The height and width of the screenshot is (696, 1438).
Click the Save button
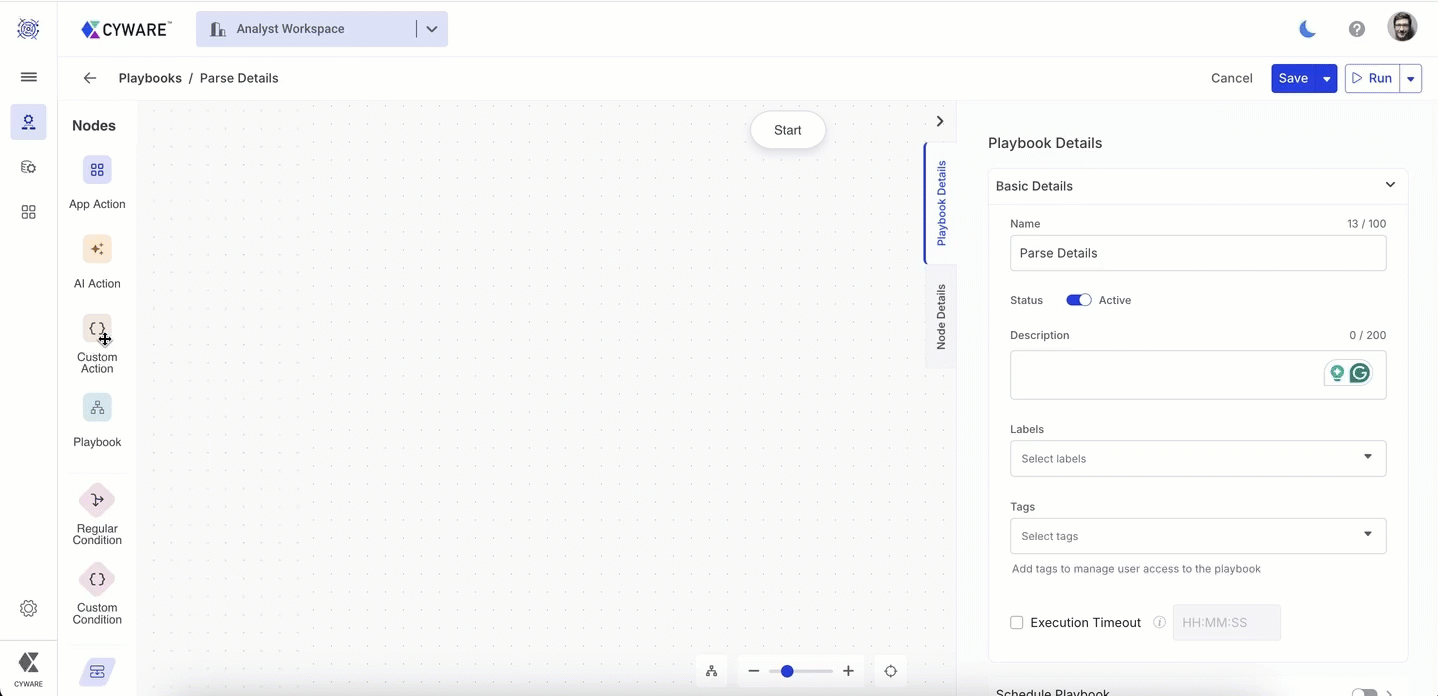1293,78
